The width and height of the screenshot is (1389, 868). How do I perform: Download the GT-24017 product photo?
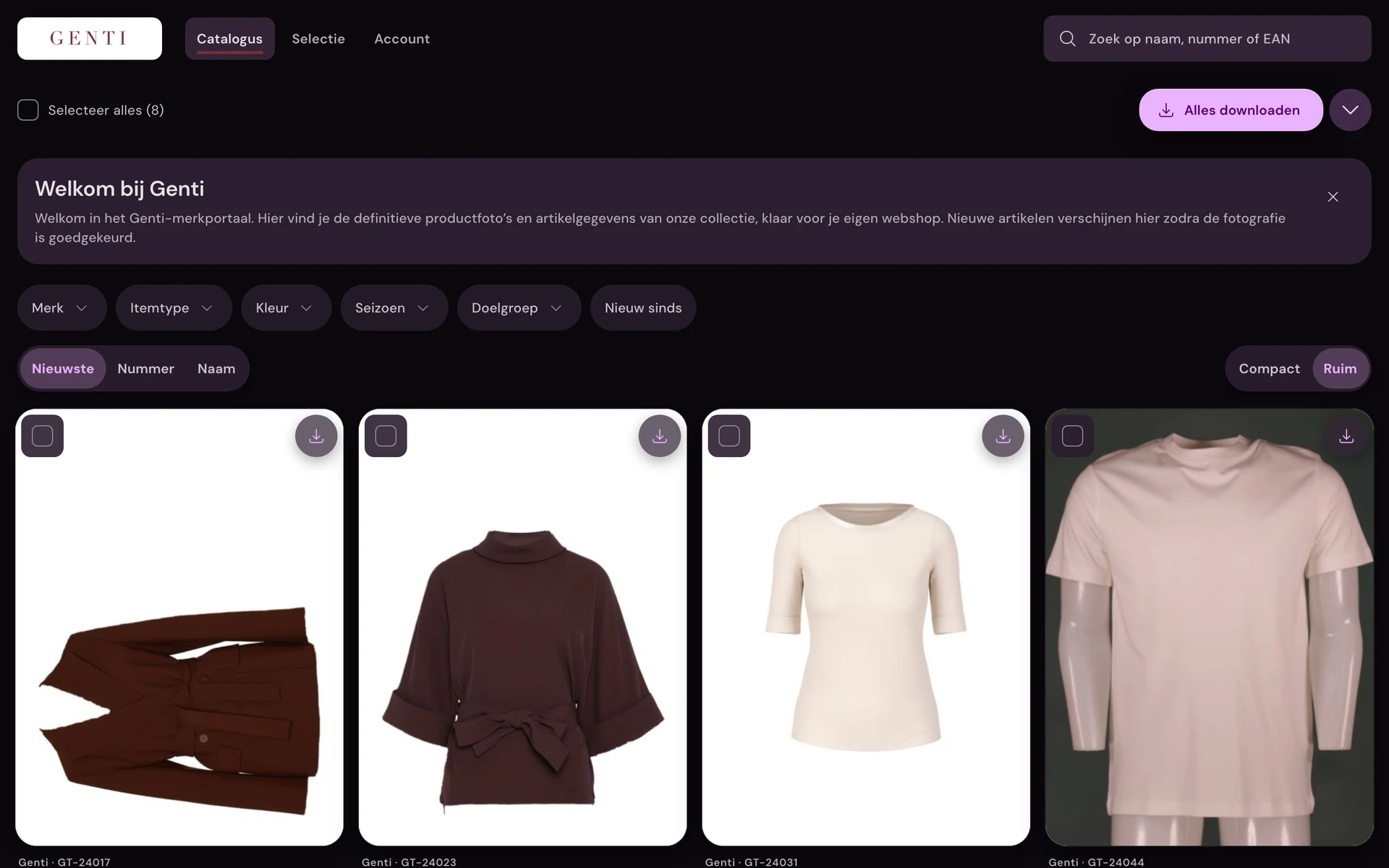pyautogui.click(x=316, y=436)
